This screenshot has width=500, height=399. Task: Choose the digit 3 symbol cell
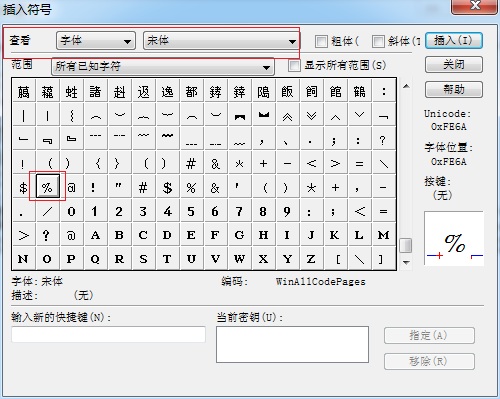coord(143,211)
